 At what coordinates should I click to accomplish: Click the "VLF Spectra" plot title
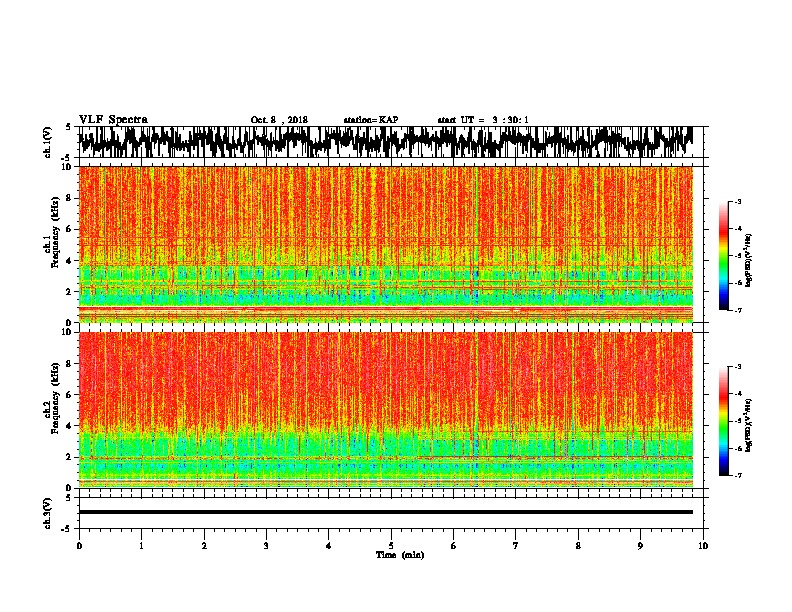(x=113, y=120)
